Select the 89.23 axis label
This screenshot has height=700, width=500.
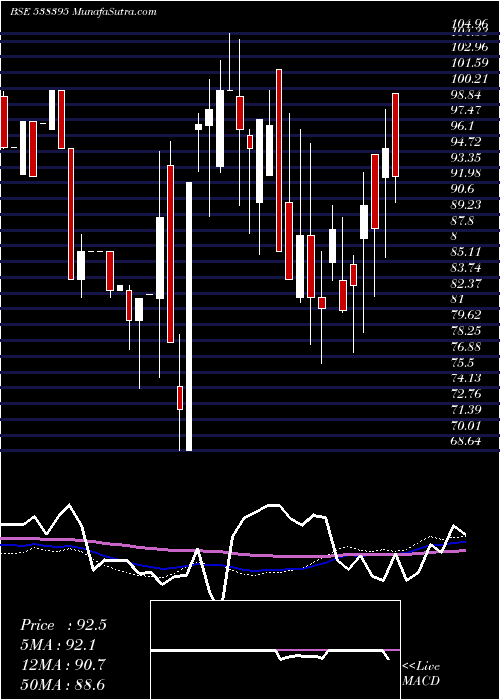point(466,205)
